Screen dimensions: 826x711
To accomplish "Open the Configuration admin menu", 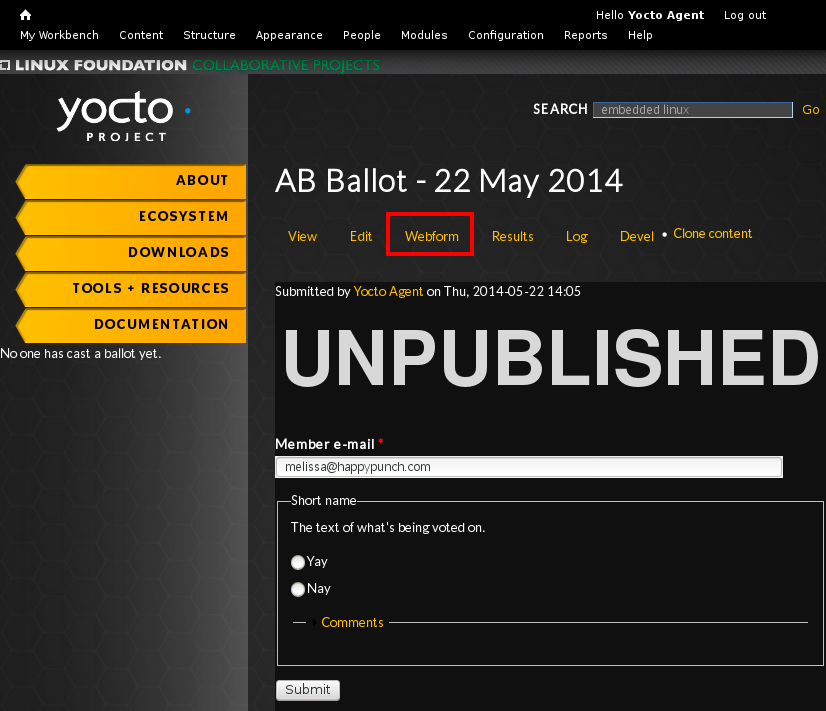I will [505, 35].
